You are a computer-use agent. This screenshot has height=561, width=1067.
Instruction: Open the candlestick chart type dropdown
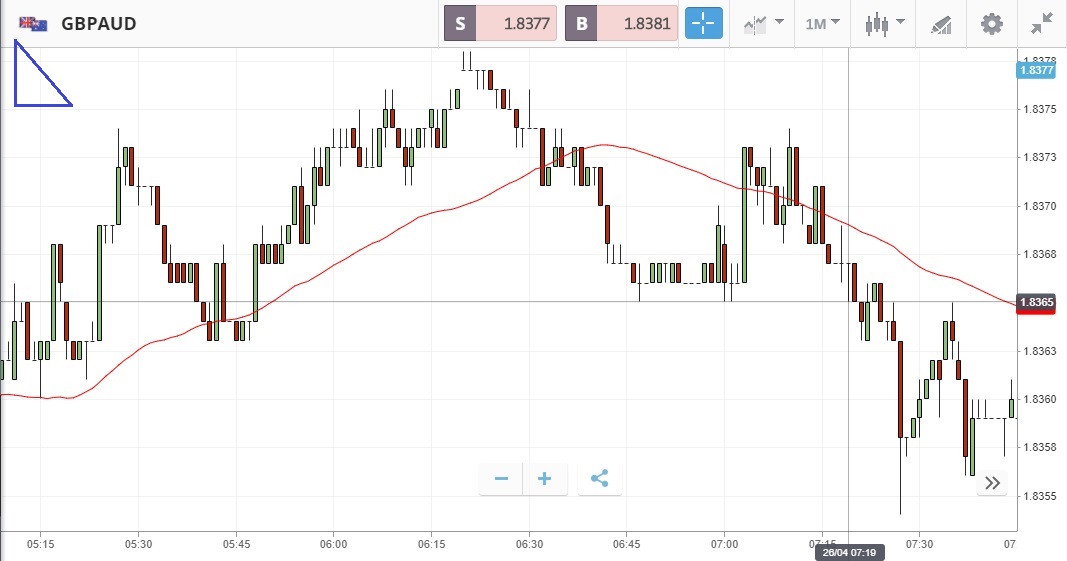885,23
